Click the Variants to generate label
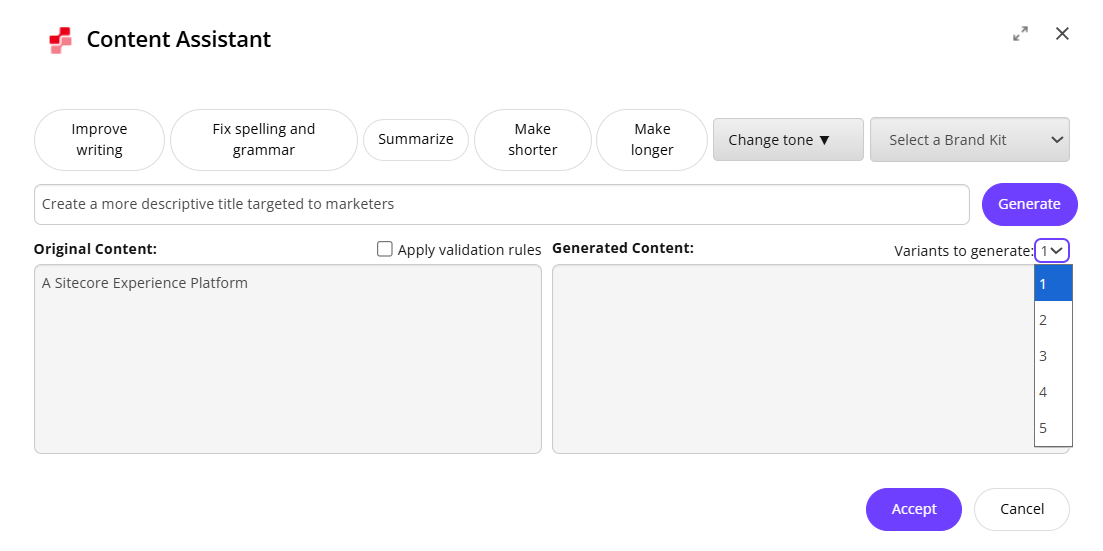This screenshot has width=1103, height=551. (x=964, y=251)
